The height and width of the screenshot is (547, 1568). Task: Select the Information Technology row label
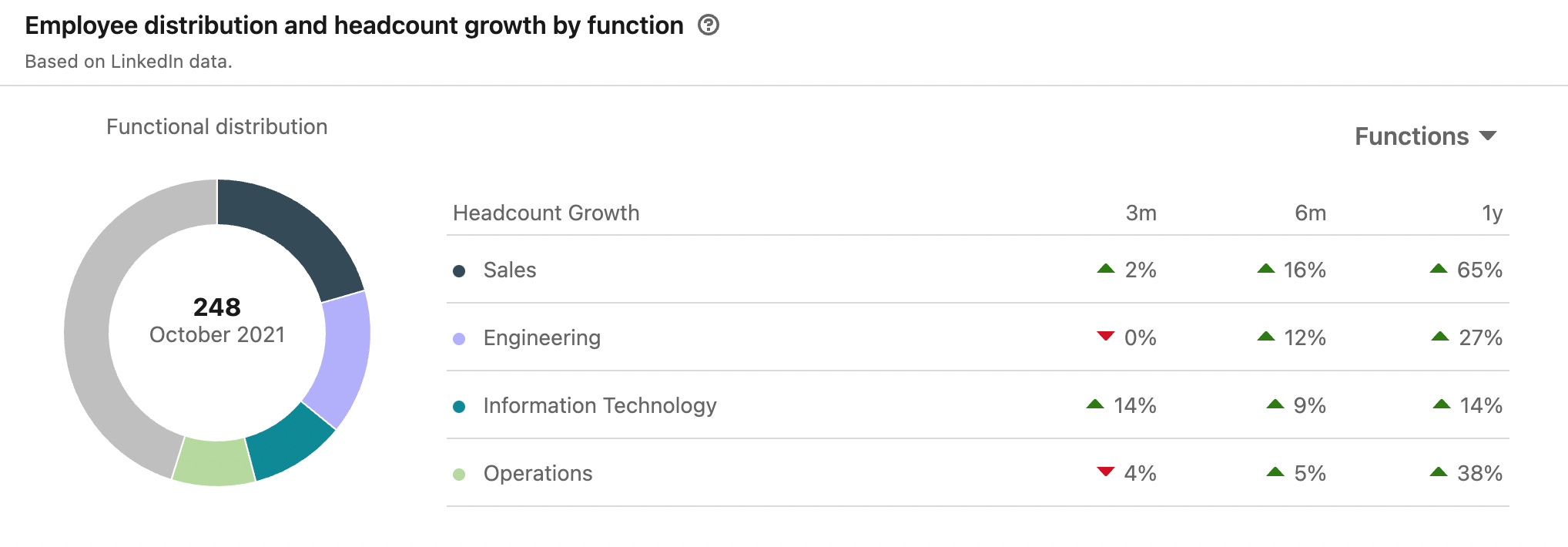tap(599, 406)
